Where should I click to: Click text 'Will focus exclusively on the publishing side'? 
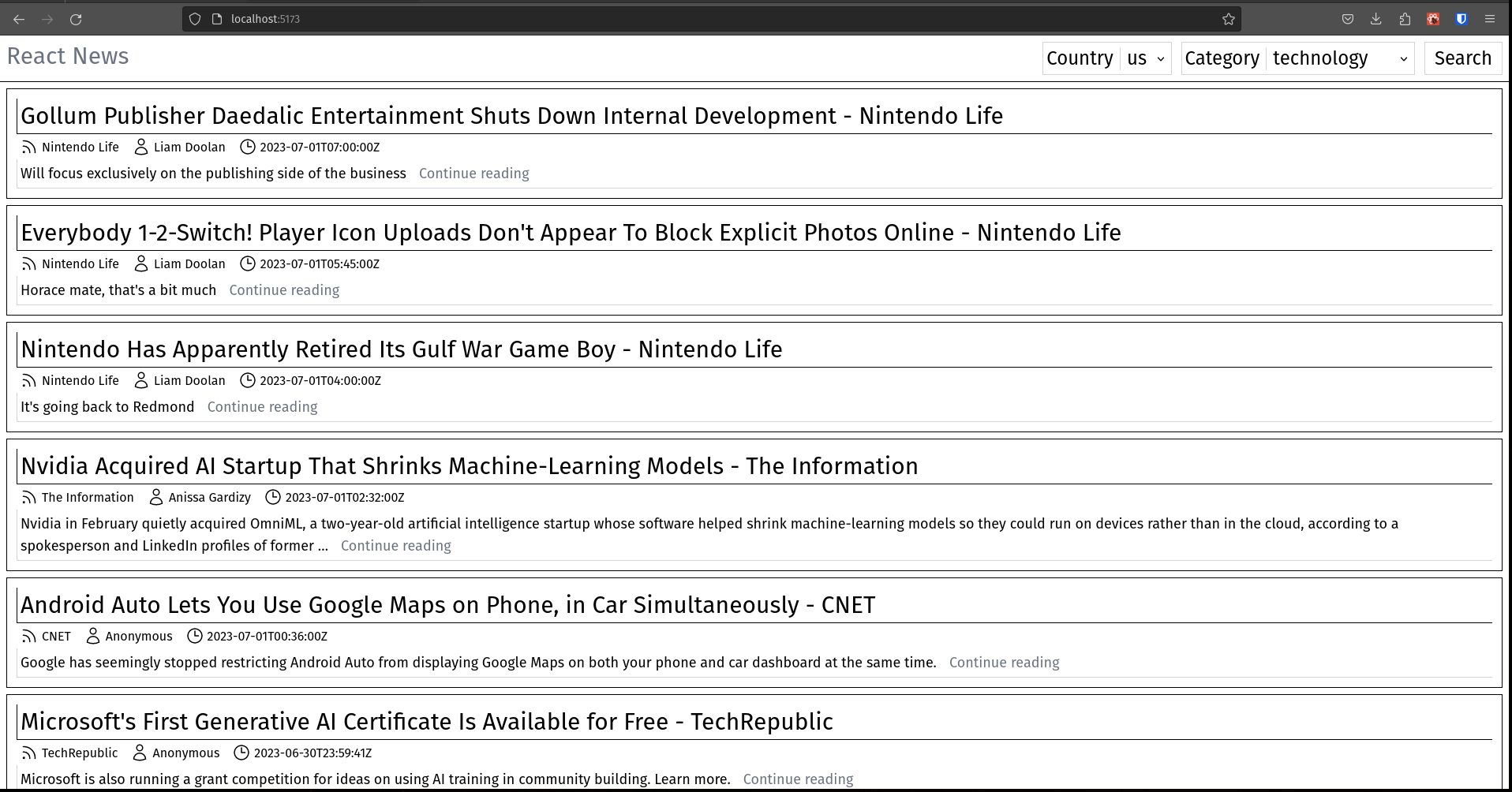(x=213, y=174)
